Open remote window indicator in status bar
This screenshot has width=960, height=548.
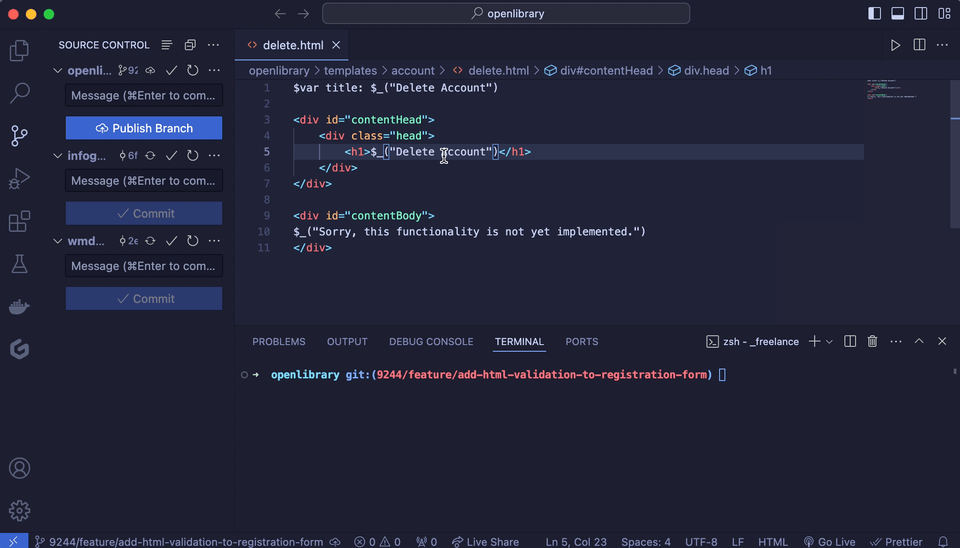coord(13,541)
